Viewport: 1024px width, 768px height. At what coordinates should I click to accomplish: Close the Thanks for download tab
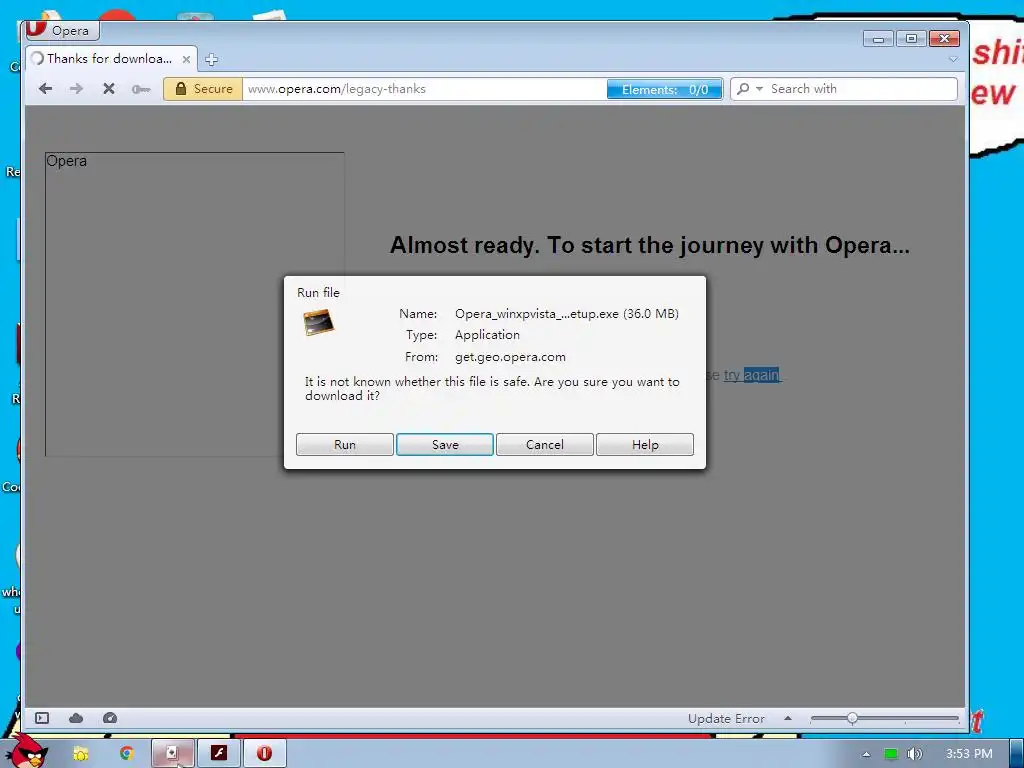pos(186,59)
